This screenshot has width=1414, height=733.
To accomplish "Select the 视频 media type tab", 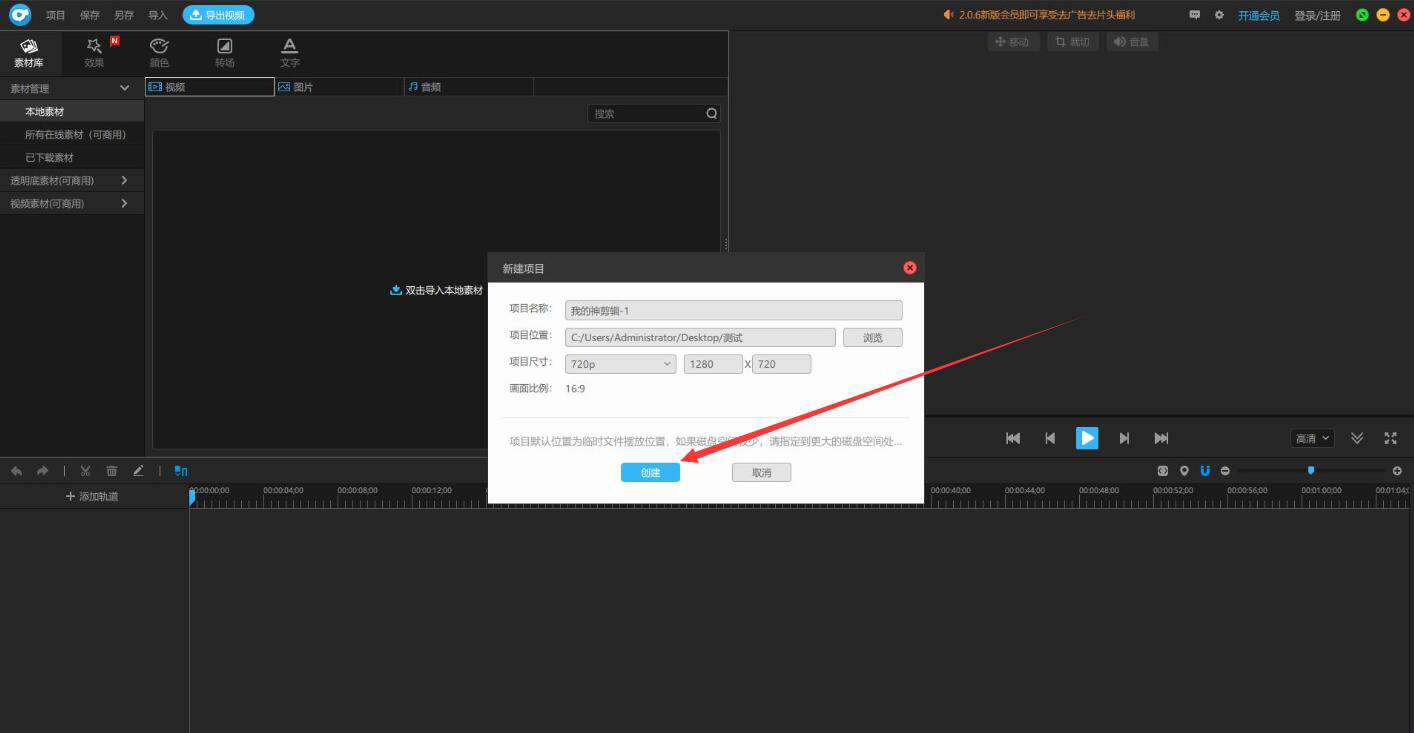I will [210, 87].
